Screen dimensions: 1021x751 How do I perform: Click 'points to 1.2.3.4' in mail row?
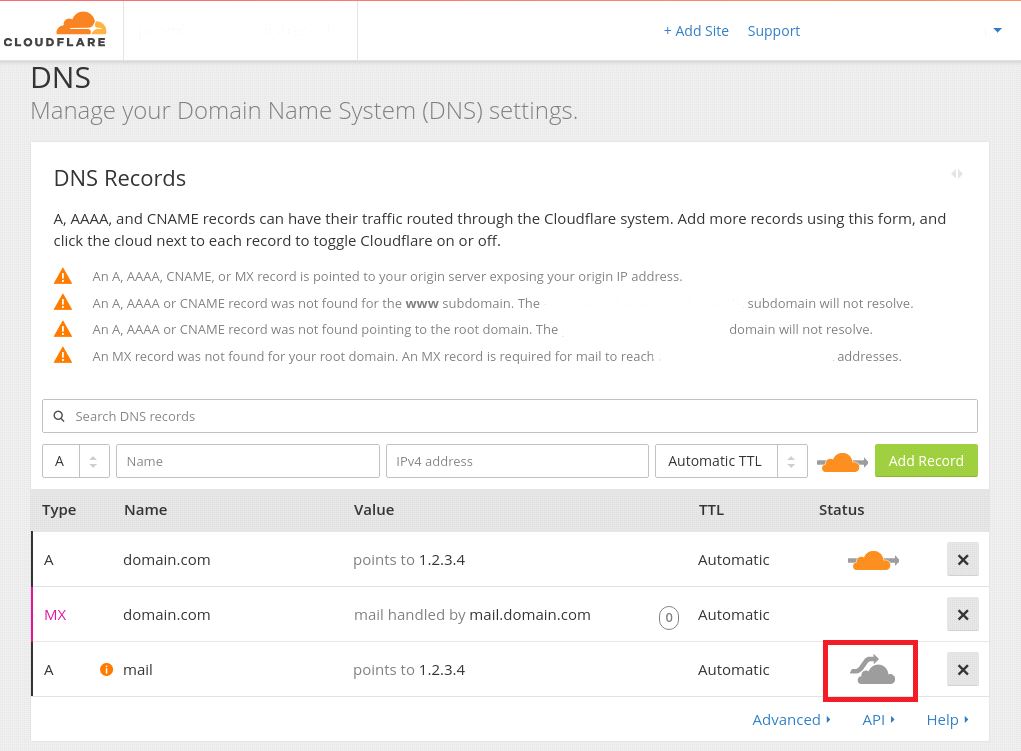(x=409, y=670)
